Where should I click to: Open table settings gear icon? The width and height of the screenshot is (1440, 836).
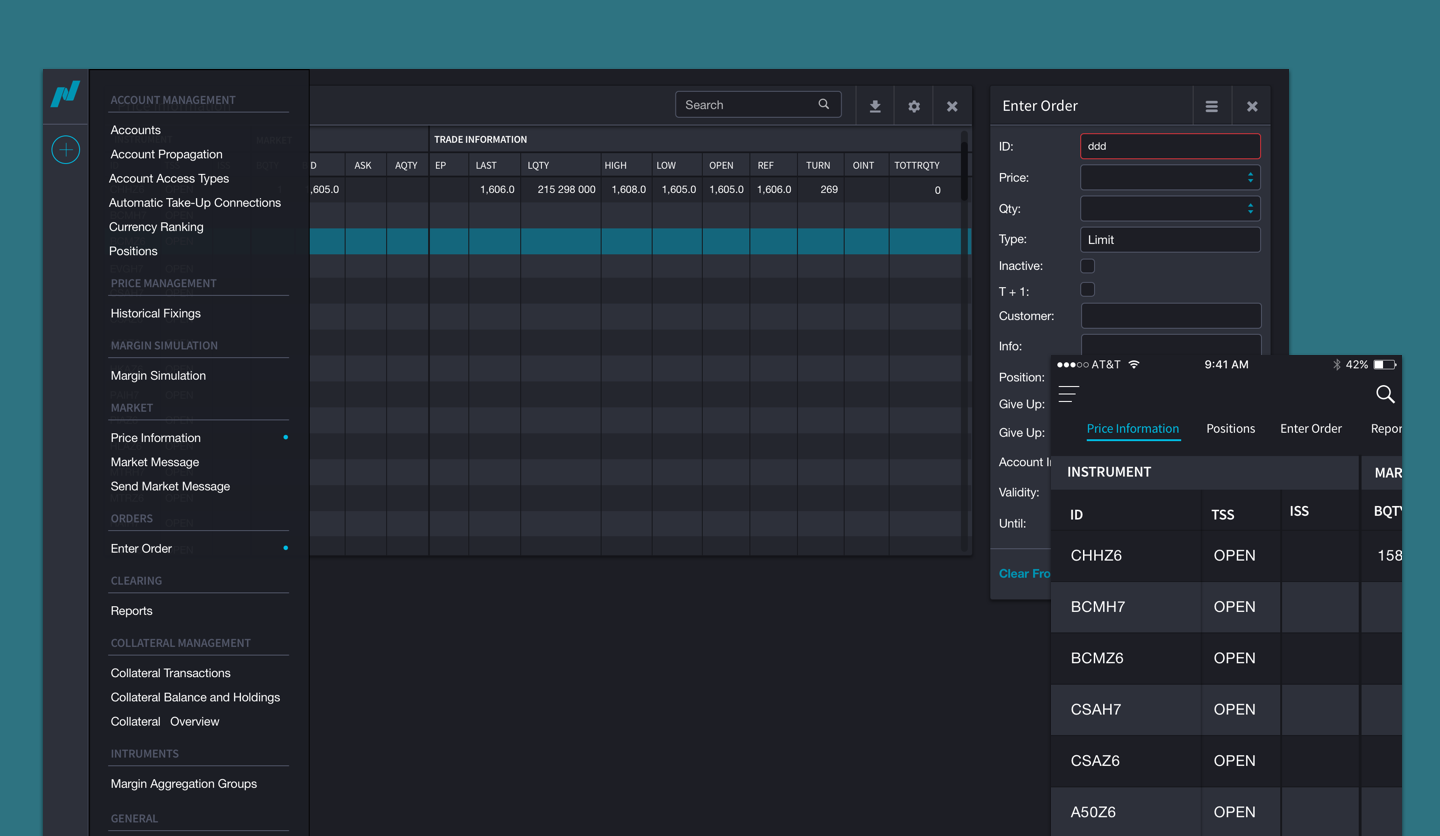914,106
